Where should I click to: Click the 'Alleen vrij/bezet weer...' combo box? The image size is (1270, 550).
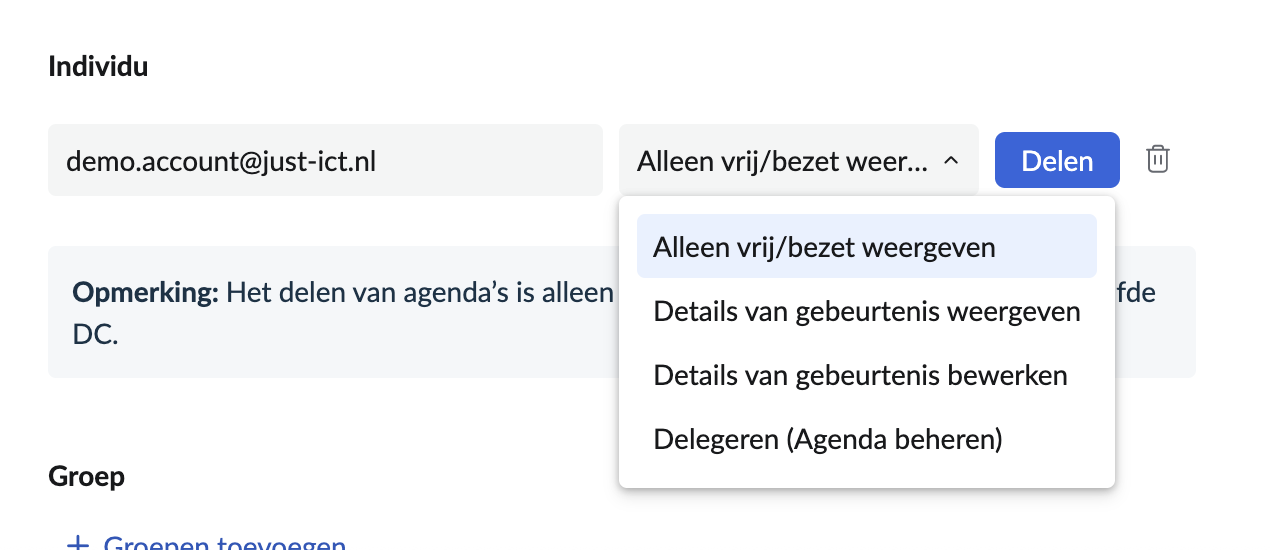tap(783, 160)
